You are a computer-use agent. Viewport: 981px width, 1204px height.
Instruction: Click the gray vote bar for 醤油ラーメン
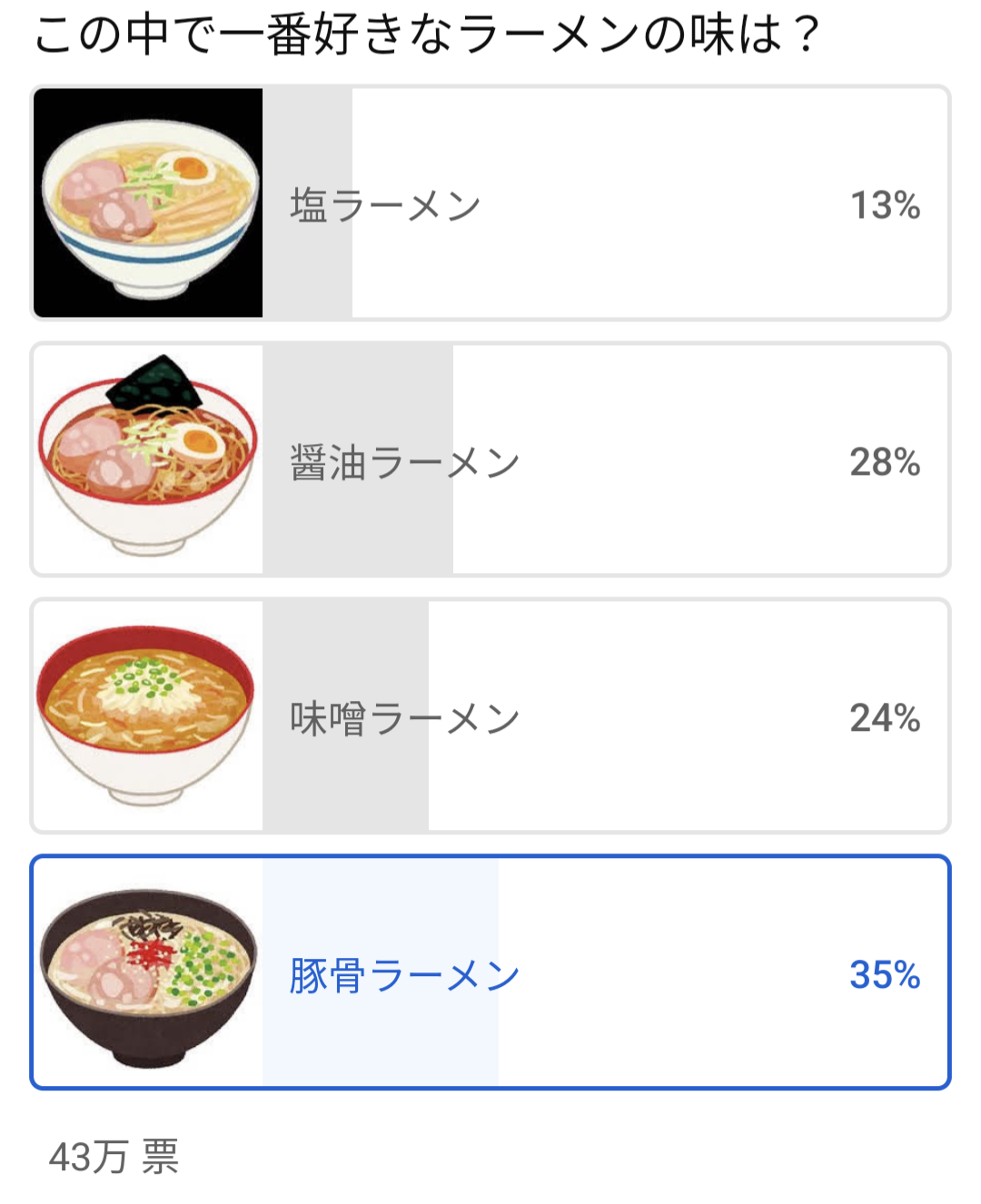[x=358, y=527]
